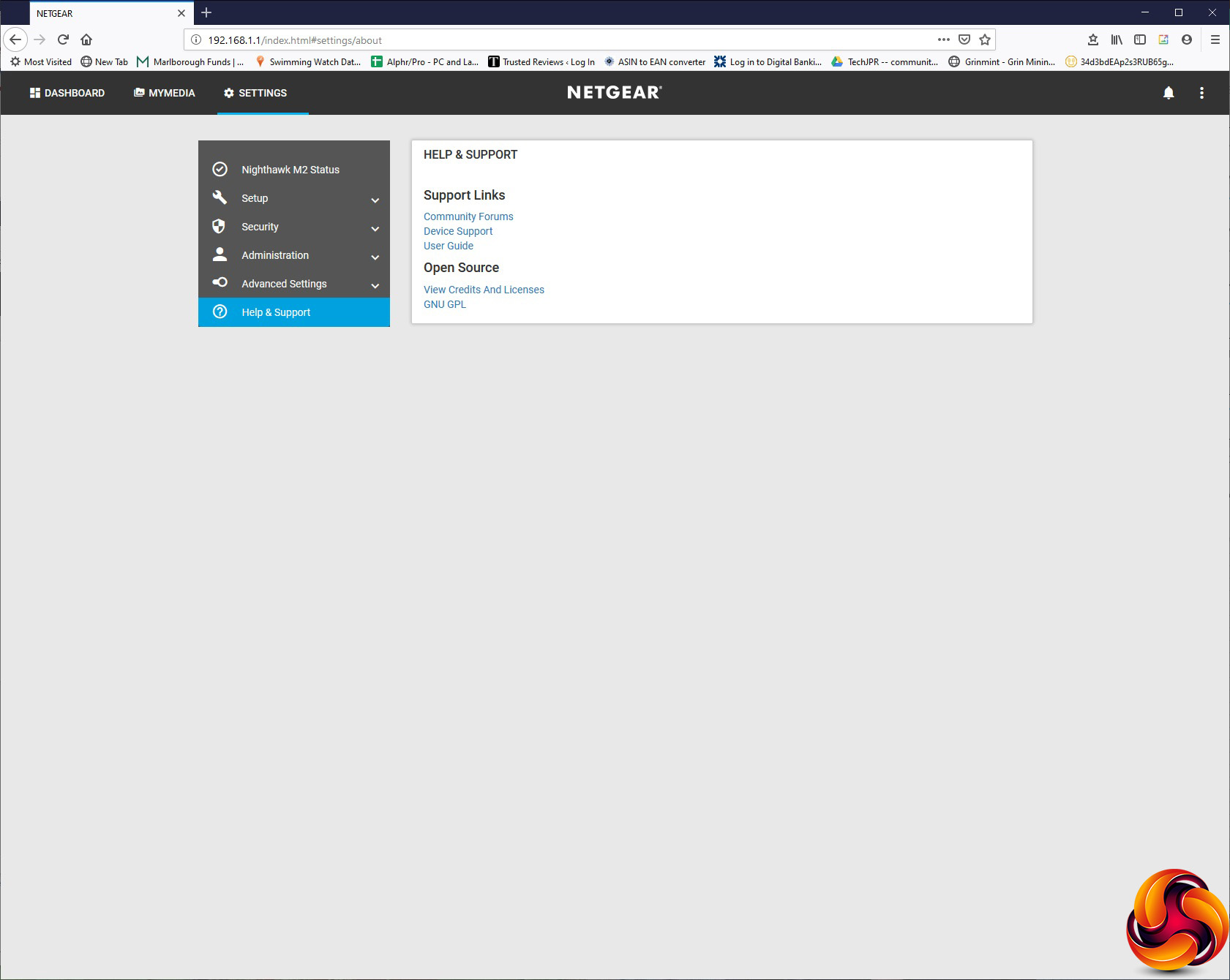Click the Help & Support question mark icon

[220, 312]
